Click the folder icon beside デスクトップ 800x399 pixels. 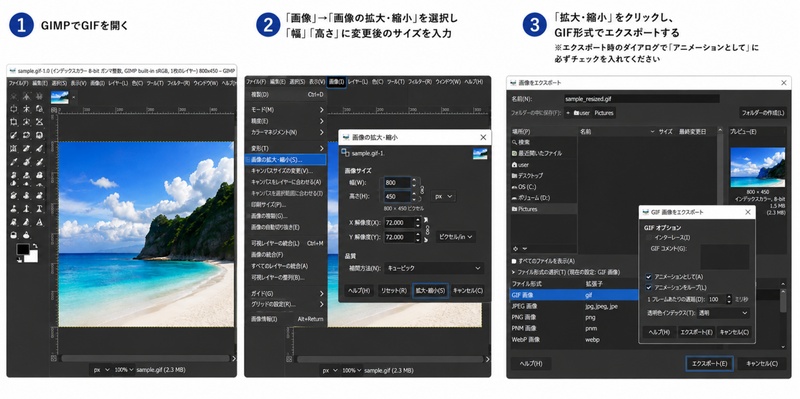515,176
